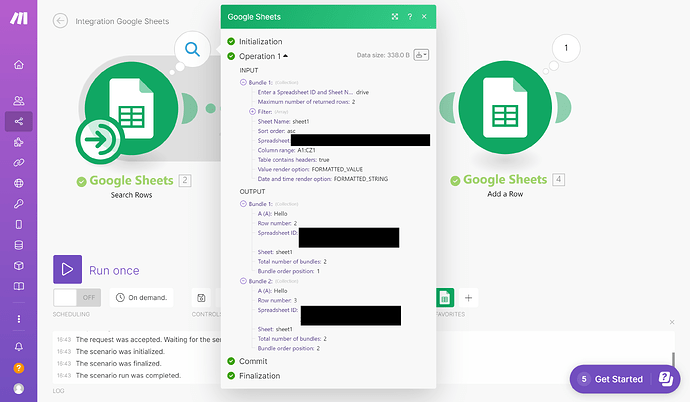Image resolution: width=690 pixels, height=402 pixels.
Task: Open Connections link icon in sidebar
Action: (19, 163)
